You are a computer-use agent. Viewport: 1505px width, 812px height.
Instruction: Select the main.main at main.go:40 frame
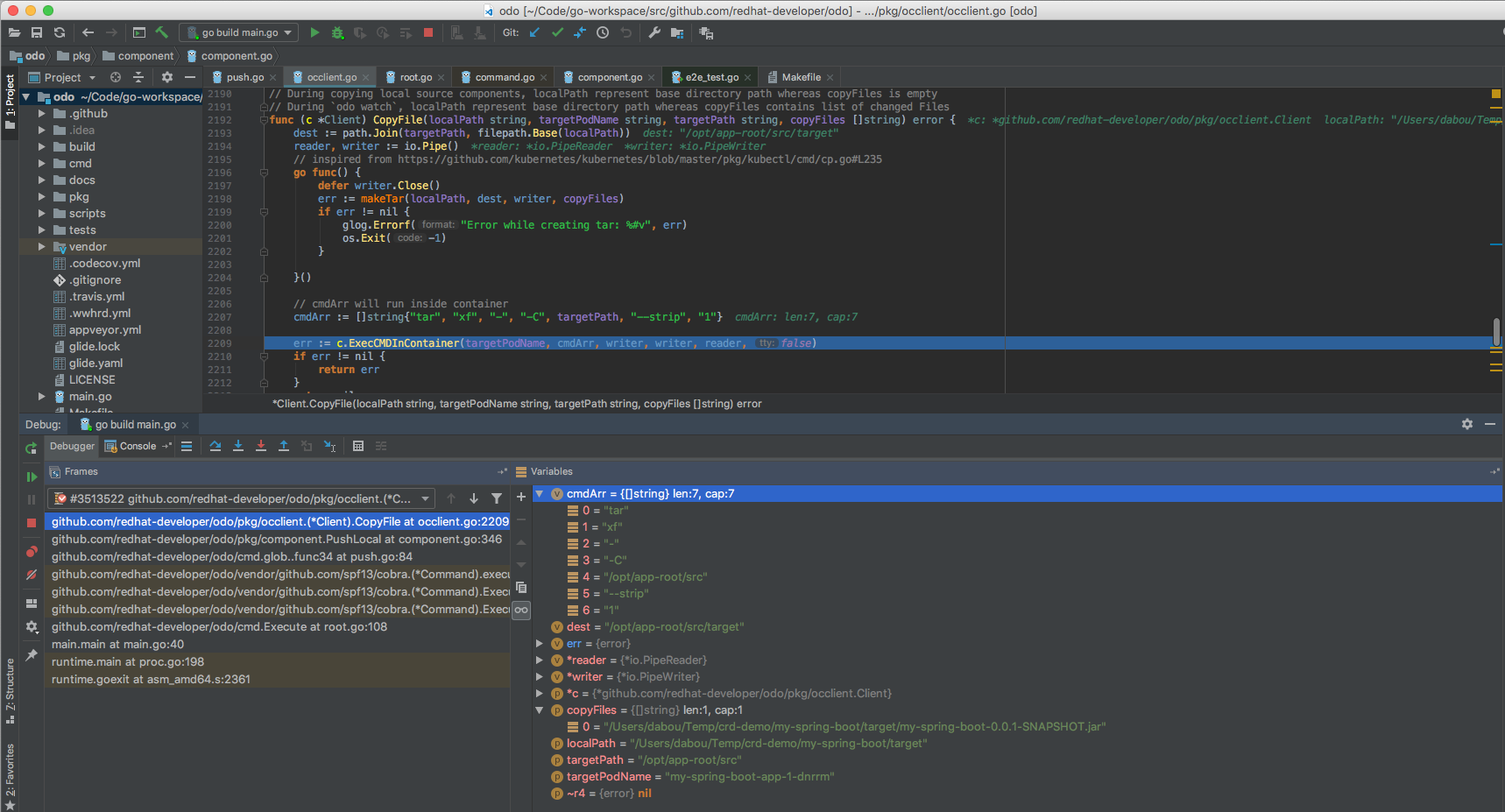[277, 644]
